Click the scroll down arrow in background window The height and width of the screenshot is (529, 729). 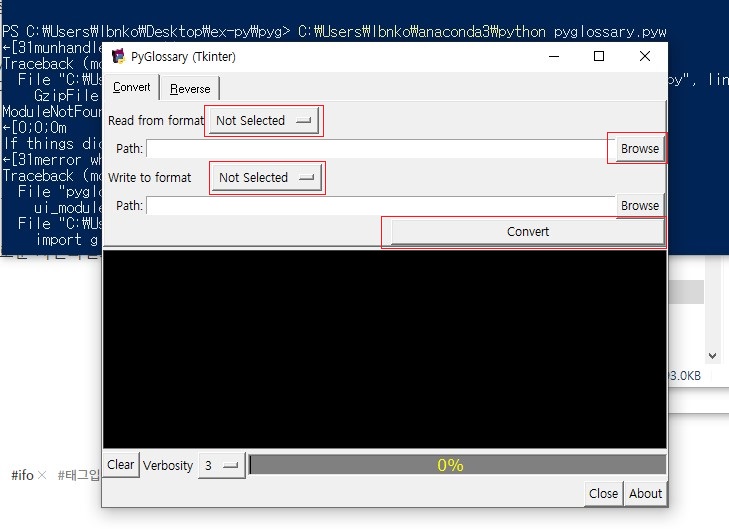tap(712, 356)
